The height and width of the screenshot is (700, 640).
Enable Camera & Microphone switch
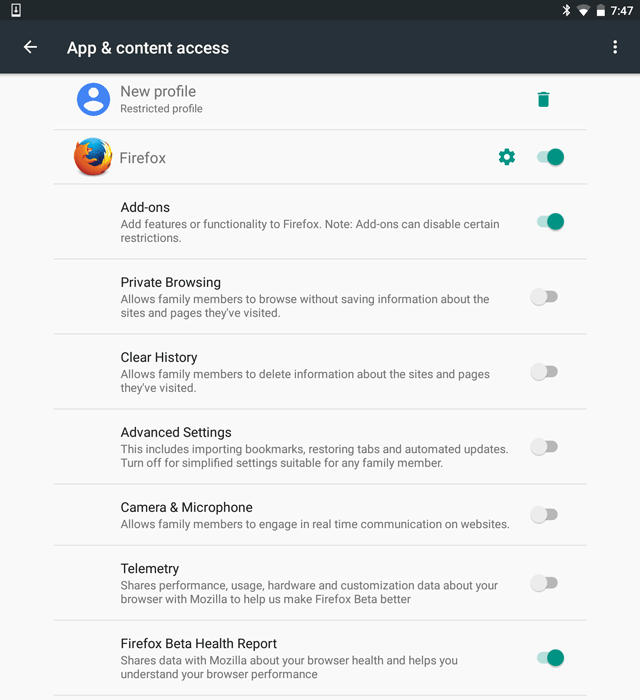point(544,515)
